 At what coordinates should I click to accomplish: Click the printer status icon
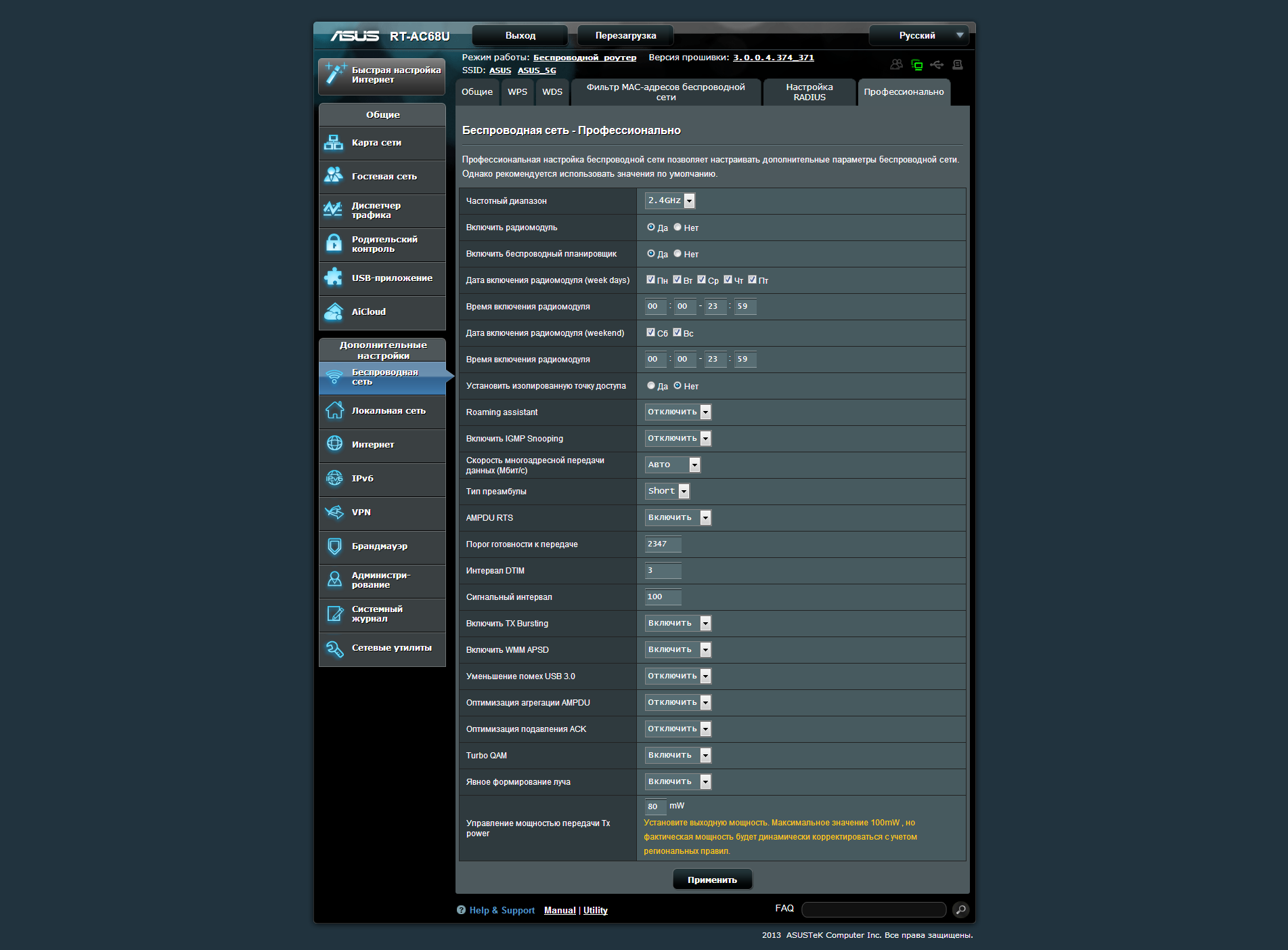[958, 64]
